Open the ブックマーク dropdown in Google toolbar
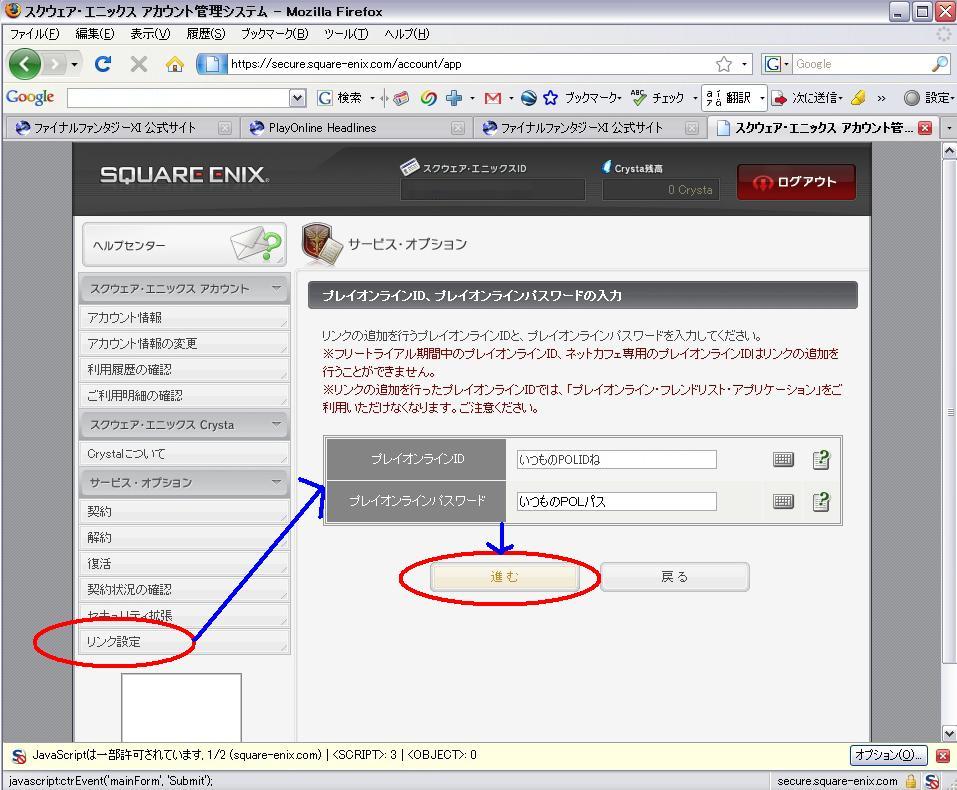This screenshot has width=957, height=790. point(593,98)
